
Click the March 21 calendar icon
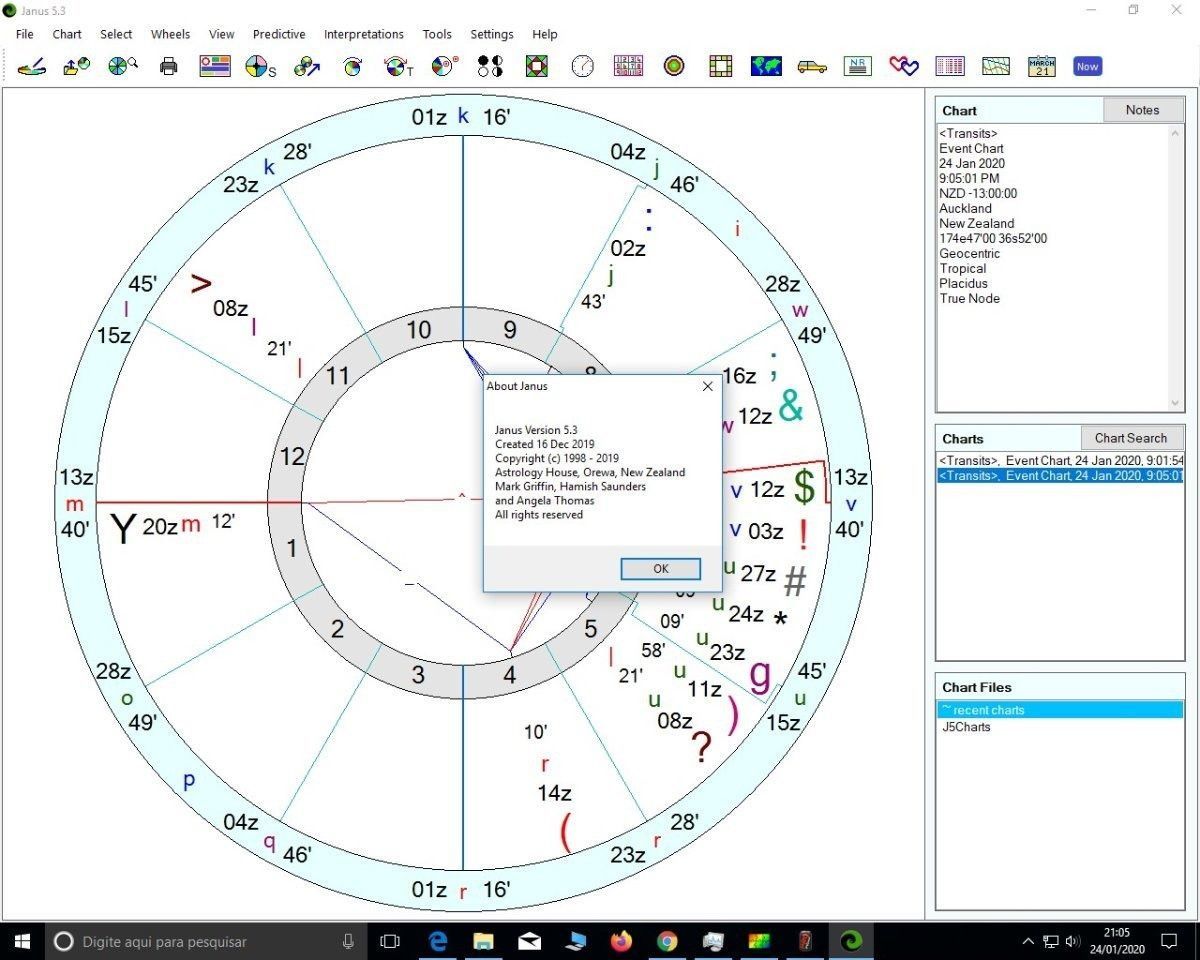1041,67
